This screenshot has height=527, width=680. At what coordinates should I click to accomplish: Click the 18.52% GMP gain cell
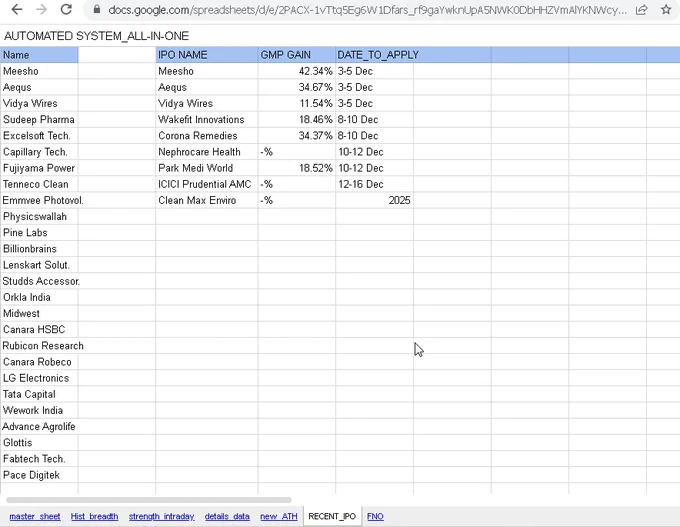tap(297, 168)
